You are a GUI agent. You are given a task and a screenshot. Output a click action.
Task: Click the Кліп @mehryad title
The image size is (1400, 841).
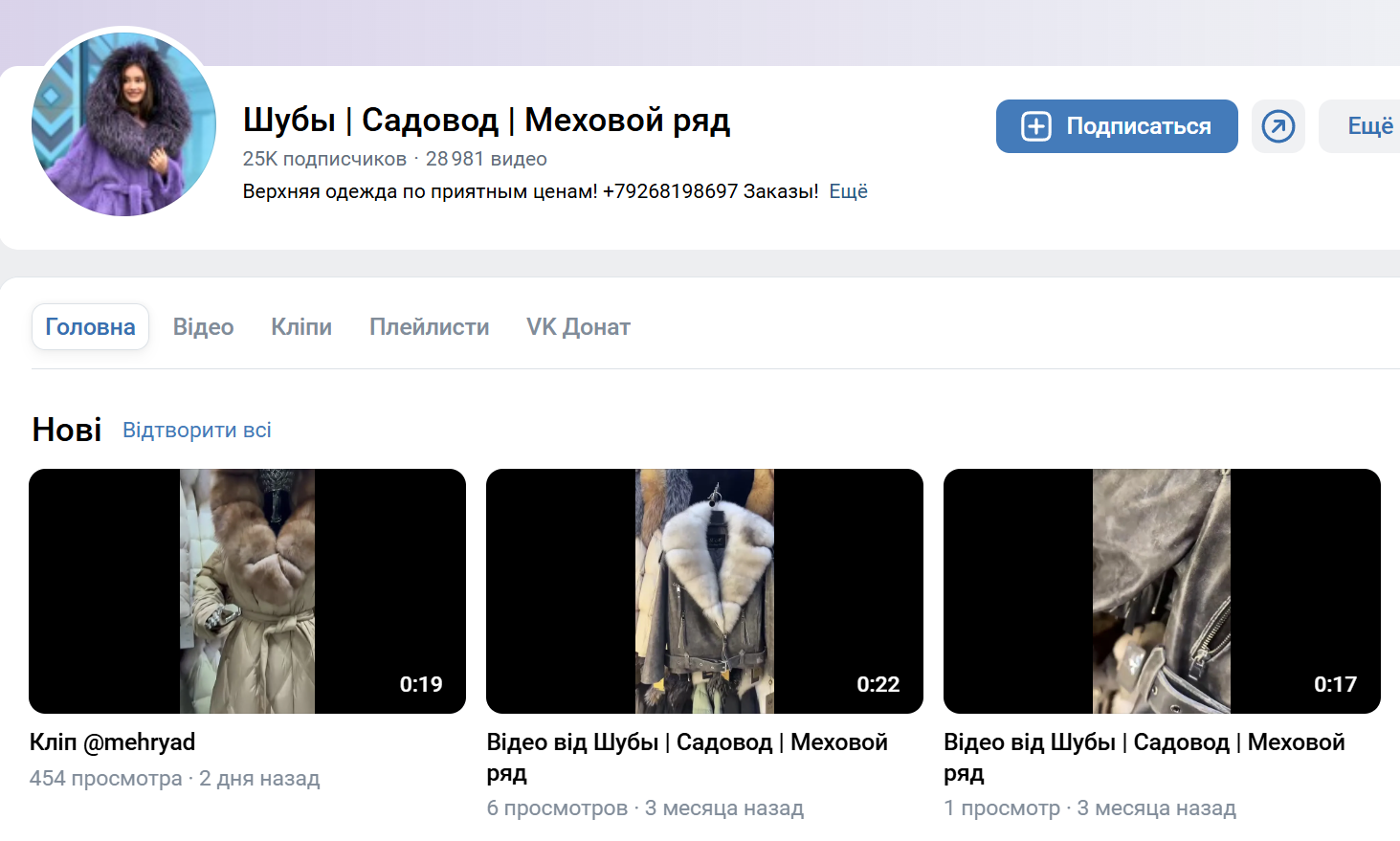[x=112, y=742]
